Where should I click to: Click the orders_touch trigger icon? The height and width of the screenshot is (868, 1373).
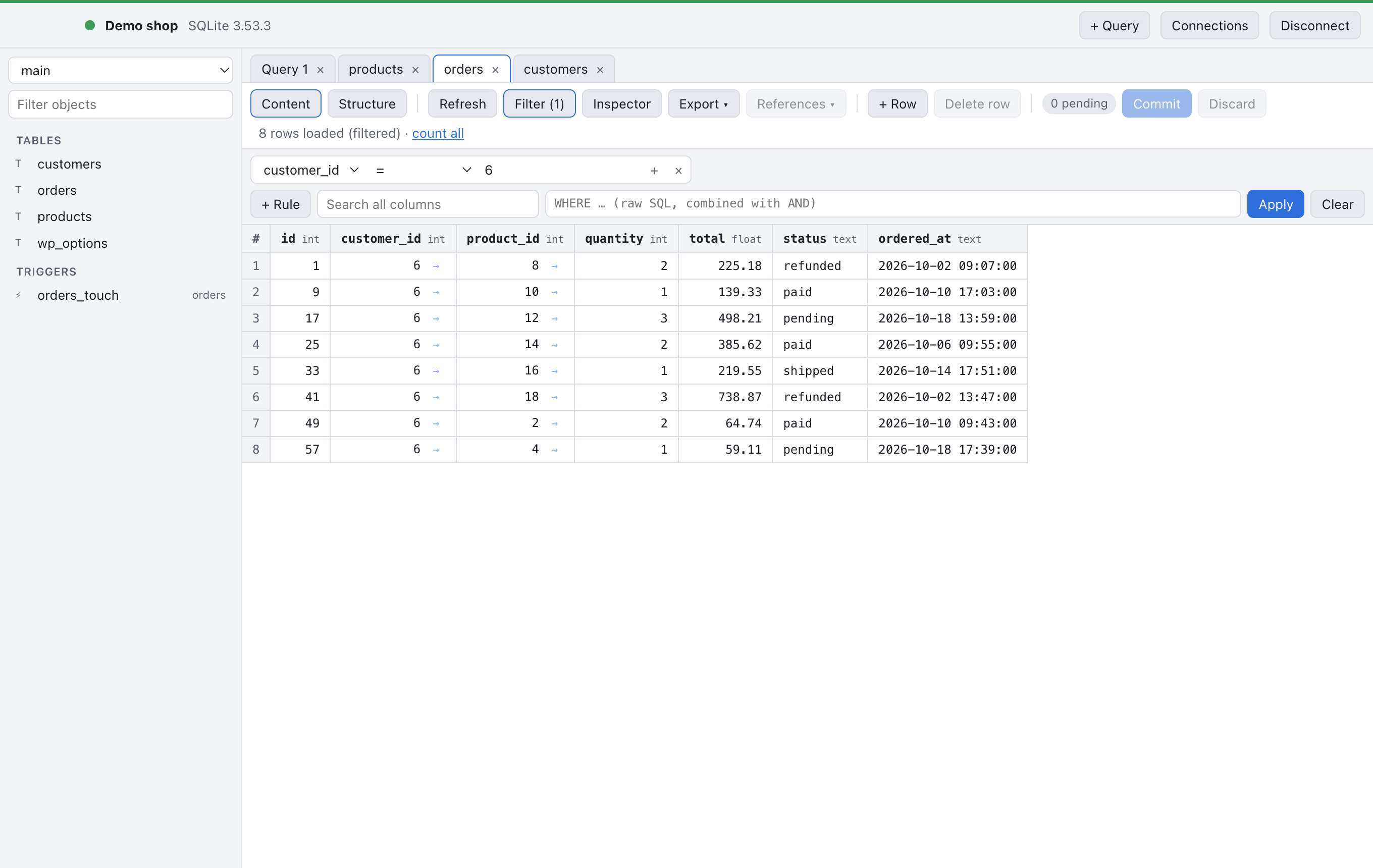pos(18,295)
